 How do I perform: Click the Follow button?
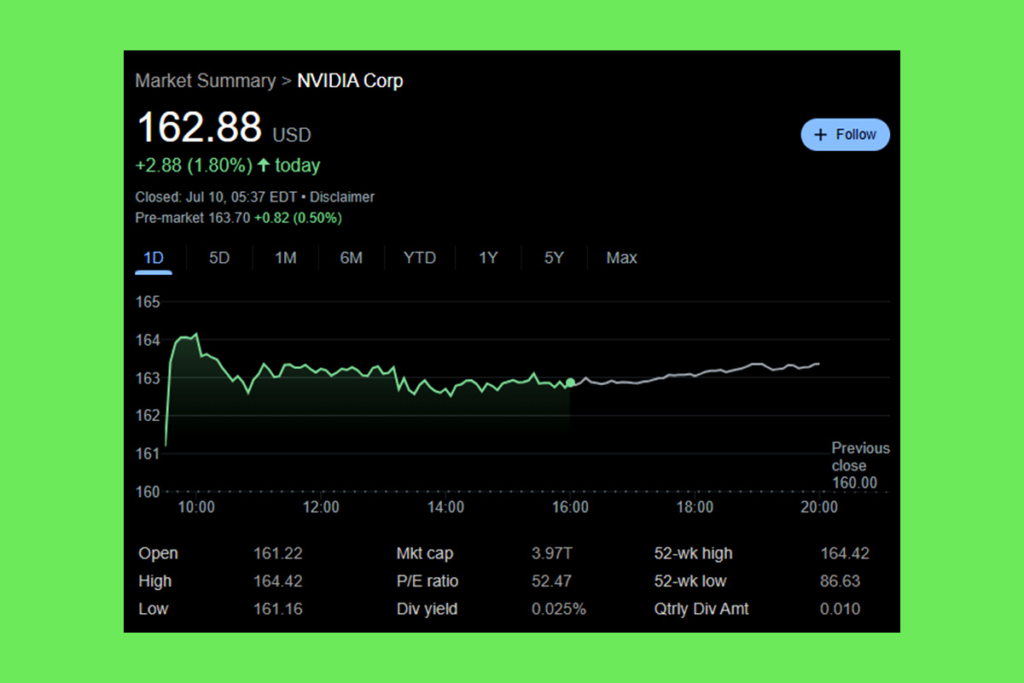(845, 134)
